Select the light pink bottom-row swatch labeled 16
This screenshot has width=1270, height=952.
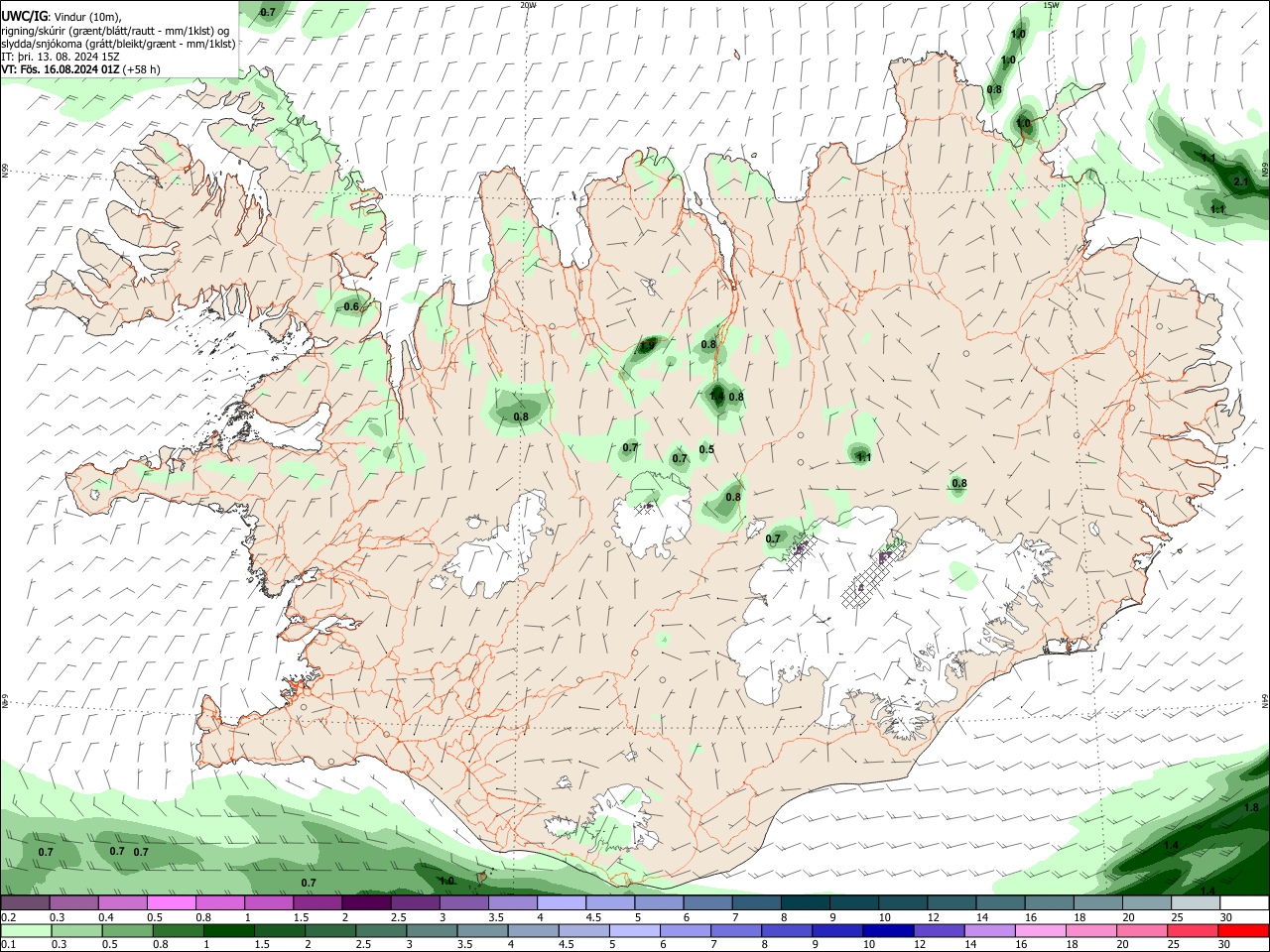click(1039, 930)
